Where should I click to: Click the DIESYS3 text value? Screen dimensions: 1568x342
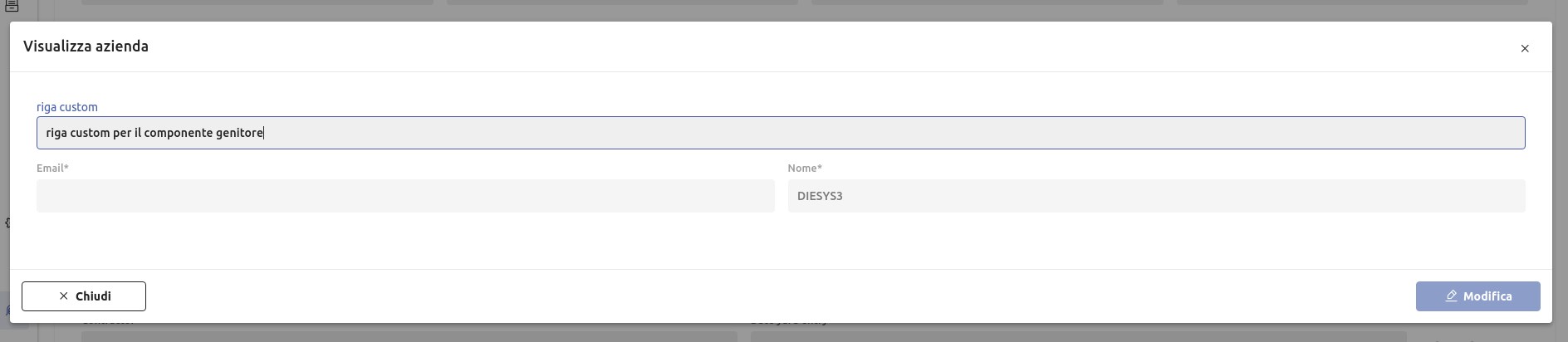pos(820,196)
